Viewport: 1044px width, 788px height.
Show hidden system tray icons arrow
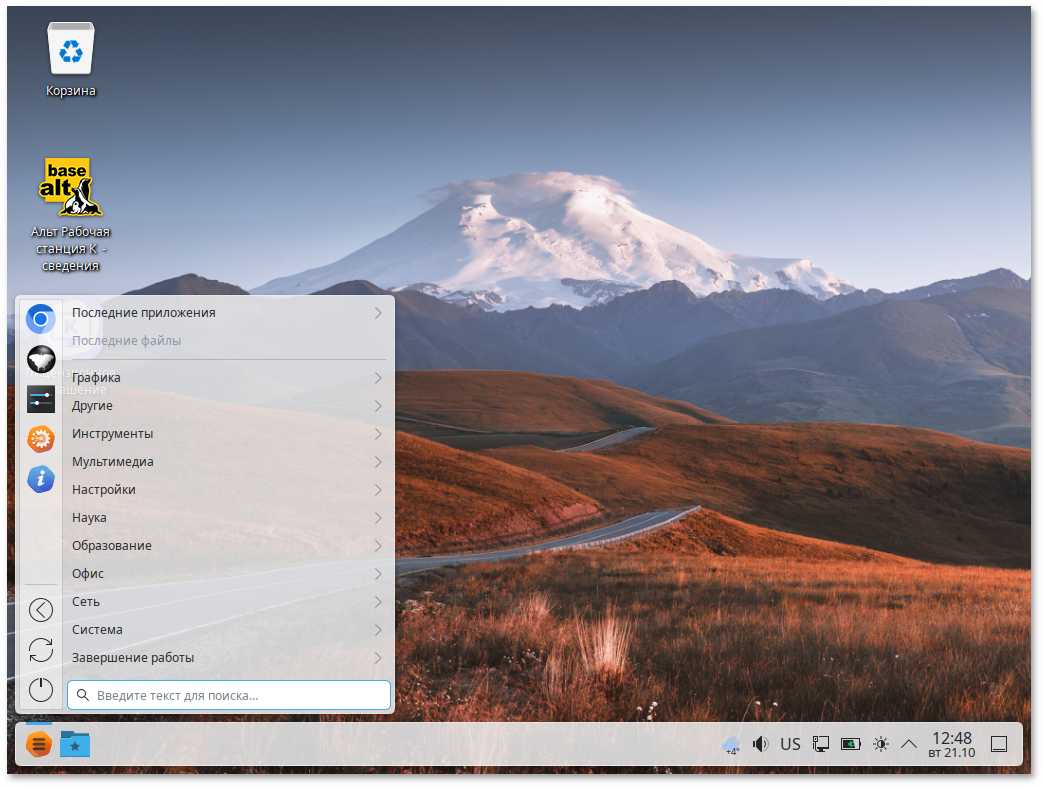[x=909, y=744]
